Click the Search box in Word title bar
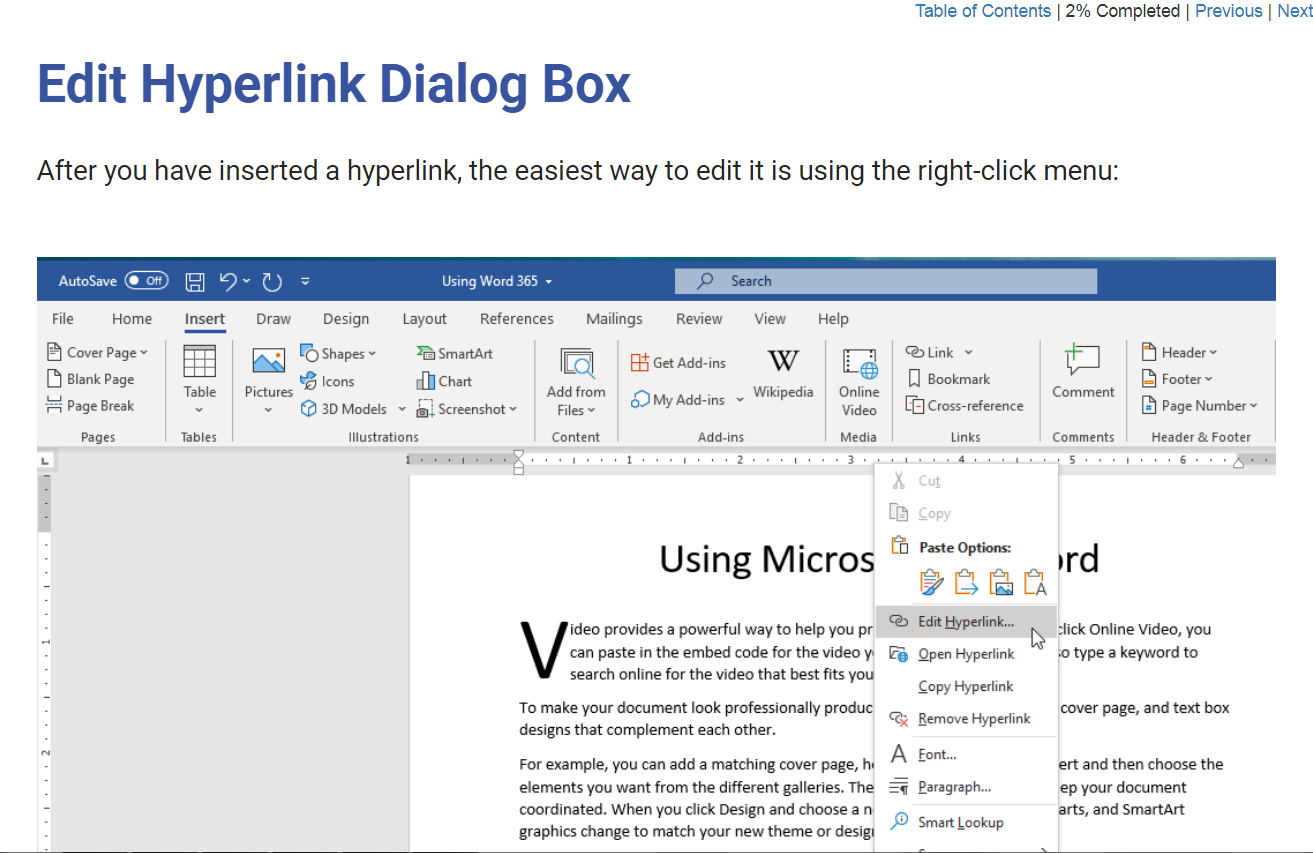This screenshot has width=1313, height=853. pyautogui.click(x=886, y=281)
